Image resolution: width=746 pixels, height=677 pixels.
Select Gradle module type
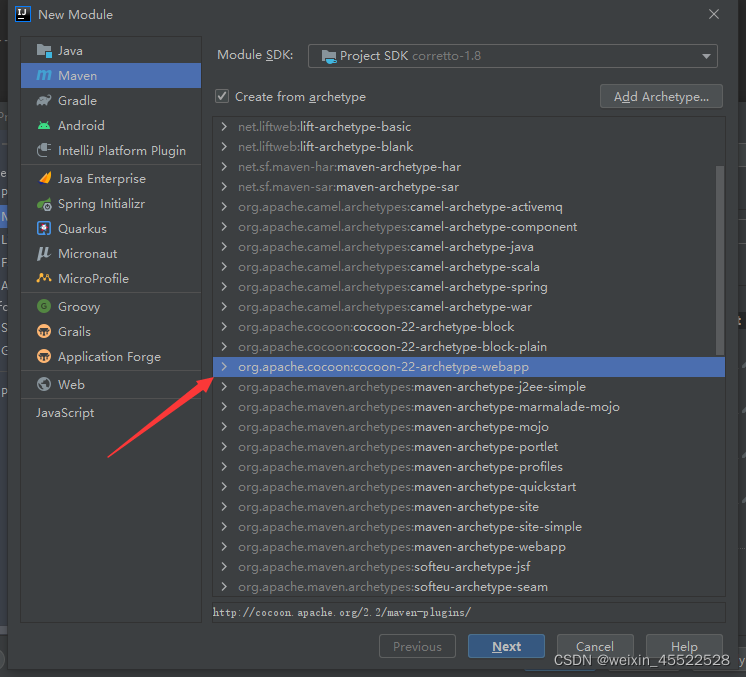click(111, 100)
